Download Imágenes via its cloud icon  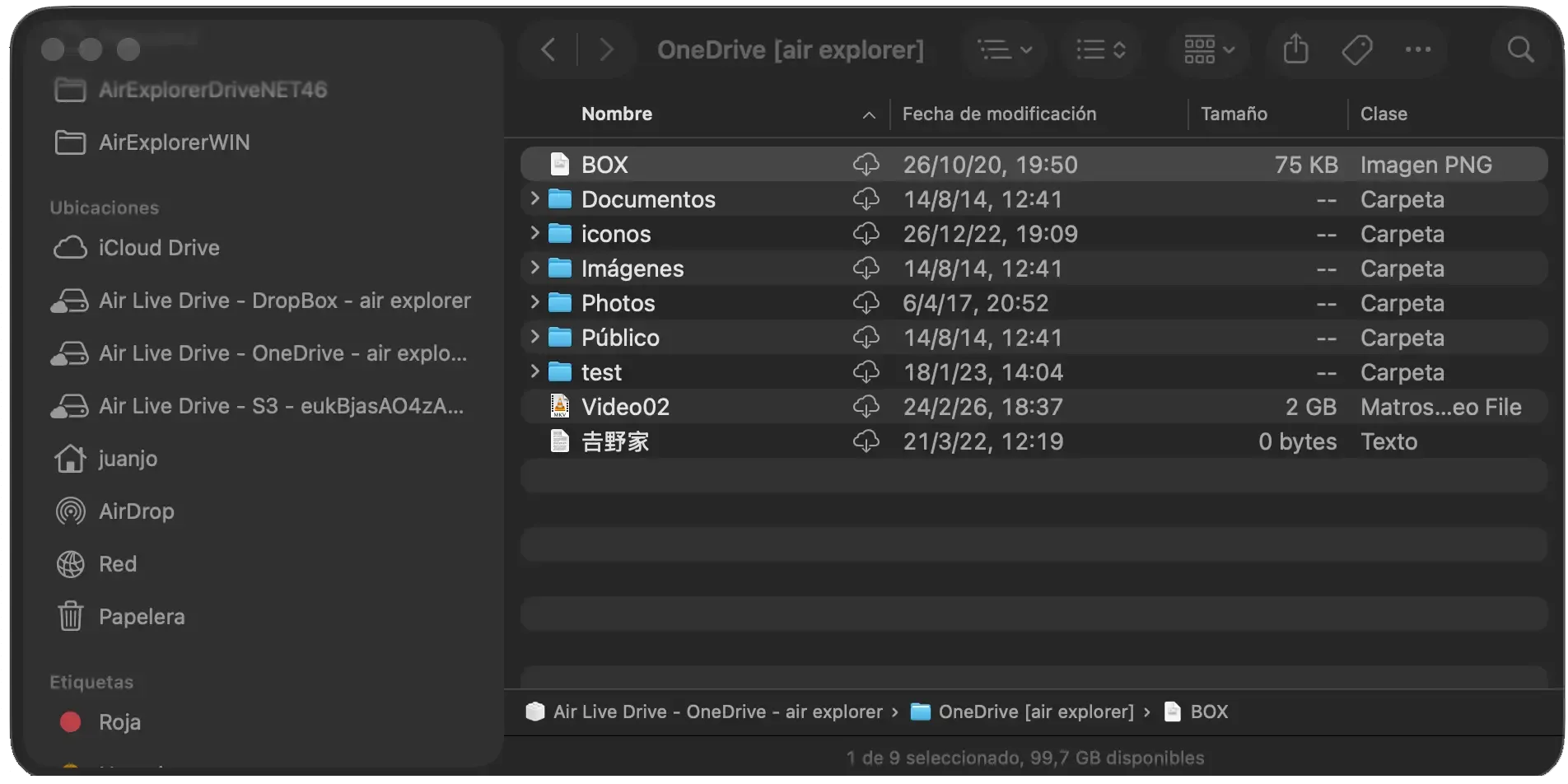866,268
